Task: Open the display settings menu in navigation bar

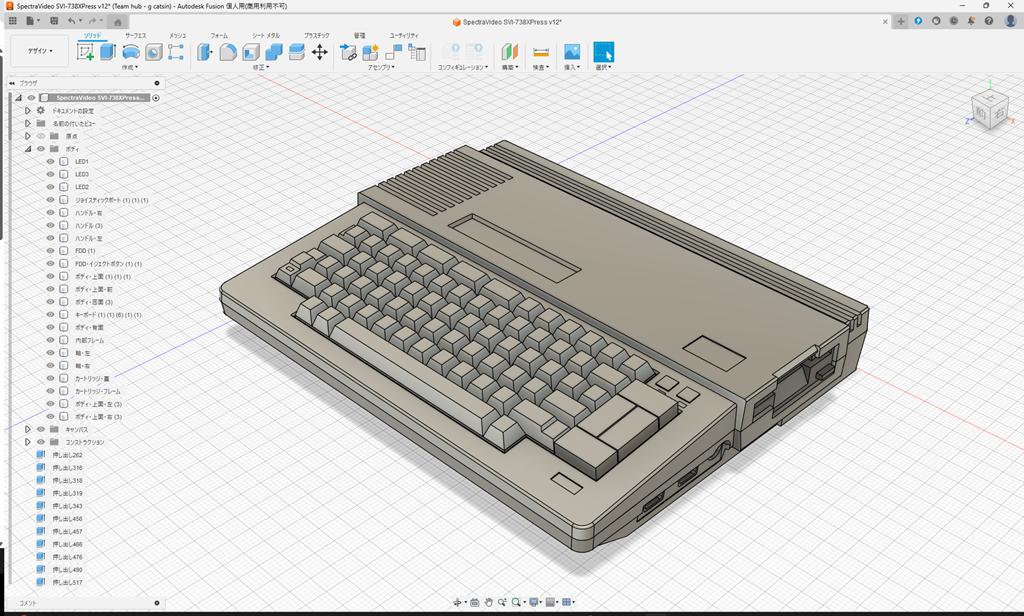Action: click(x=533, y=601)
